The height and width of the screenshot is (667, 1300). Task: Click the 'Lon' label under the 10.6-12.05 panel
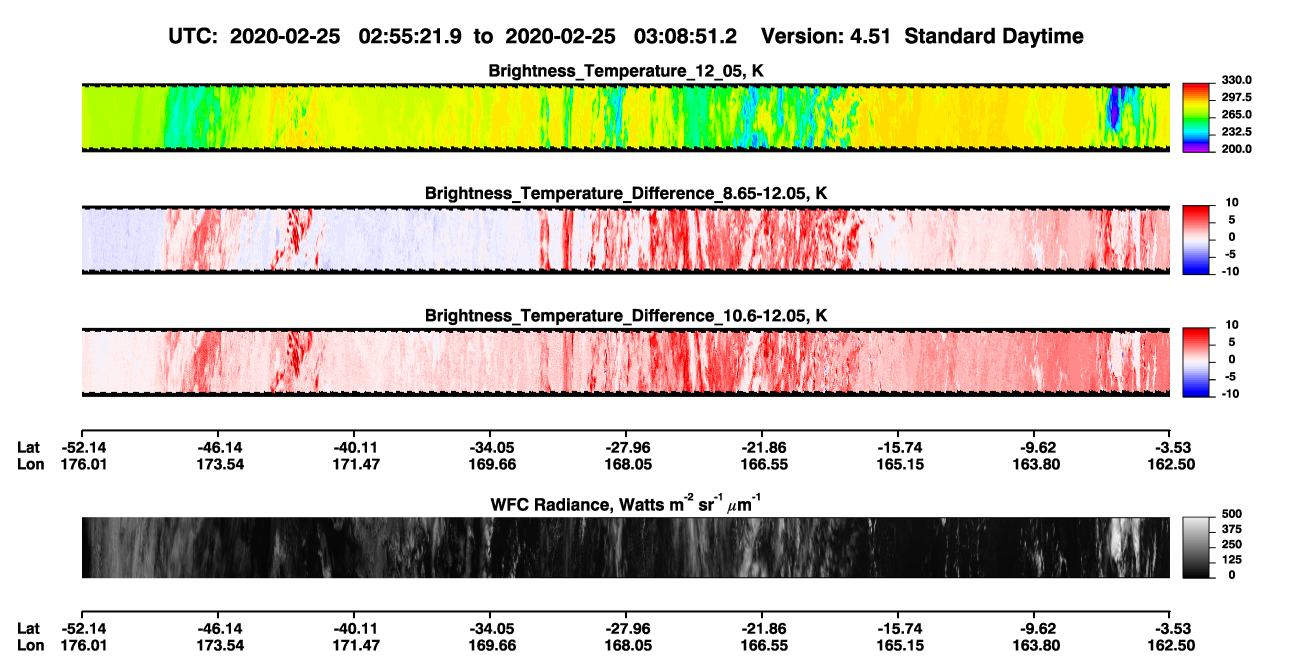point(30,465)
